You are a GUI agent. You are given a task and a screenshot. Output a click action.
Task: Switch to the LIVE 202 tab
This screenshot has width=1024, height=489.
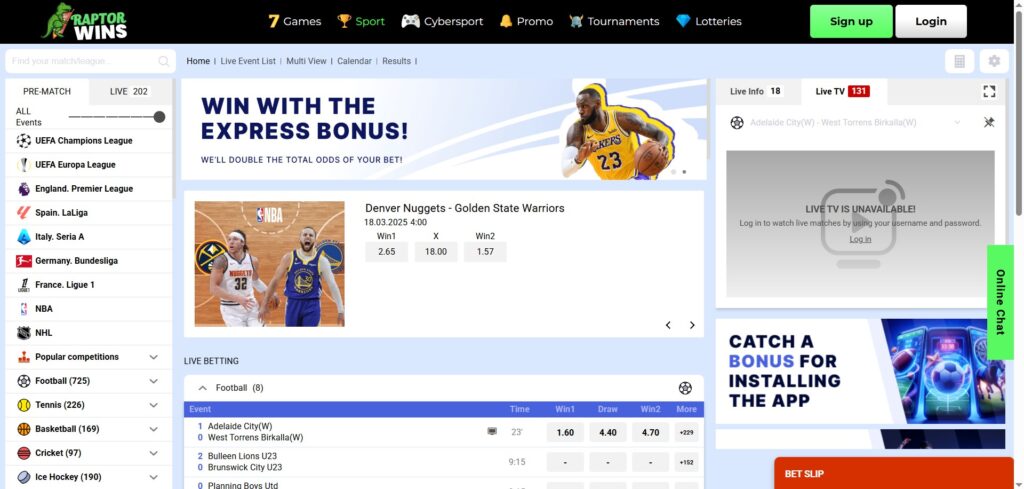[129, 91]
